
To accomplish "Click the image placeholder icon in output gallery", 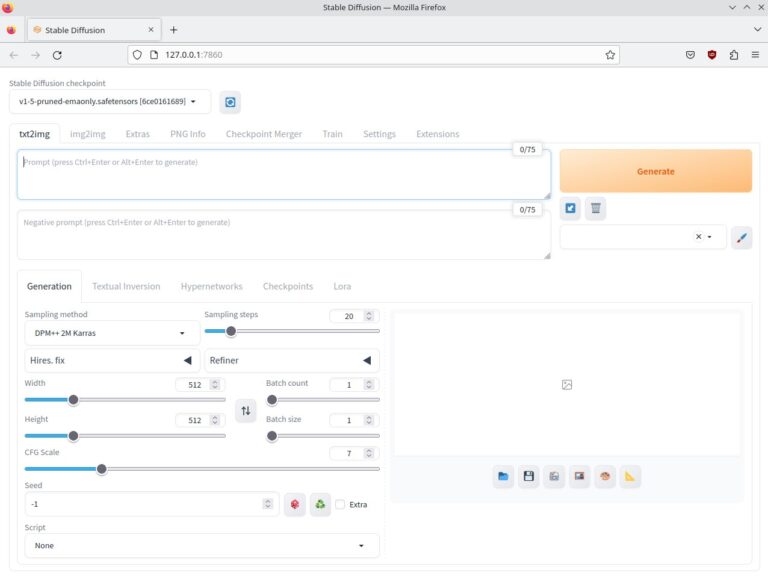I will 567,384.
